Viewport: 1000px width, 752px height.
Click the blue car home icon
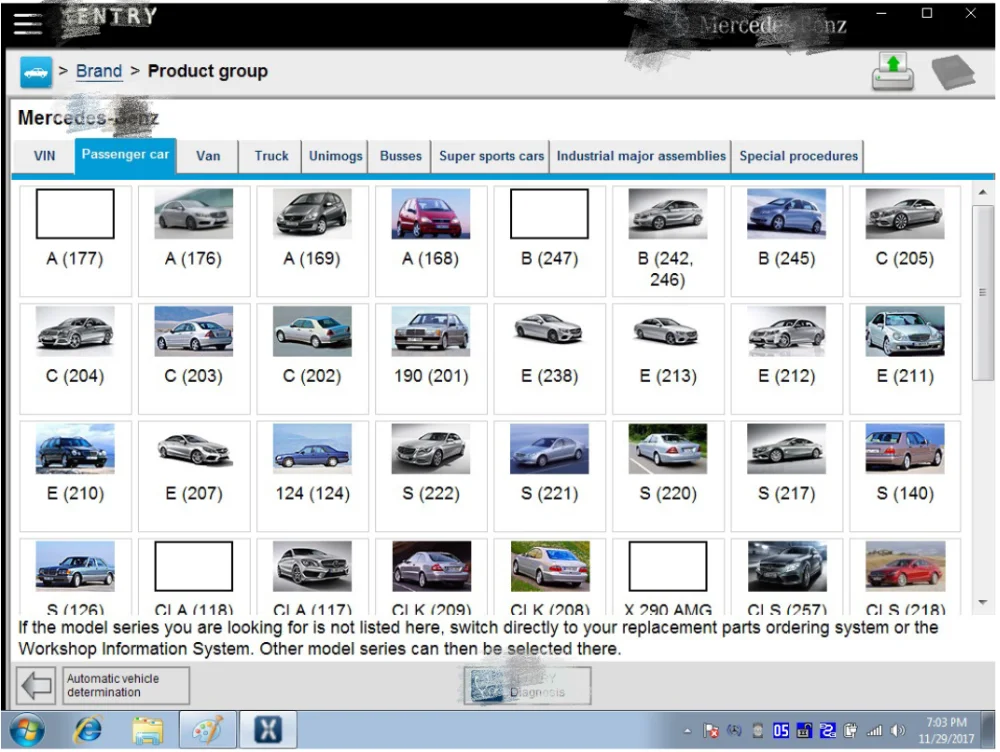pos(36,71)
